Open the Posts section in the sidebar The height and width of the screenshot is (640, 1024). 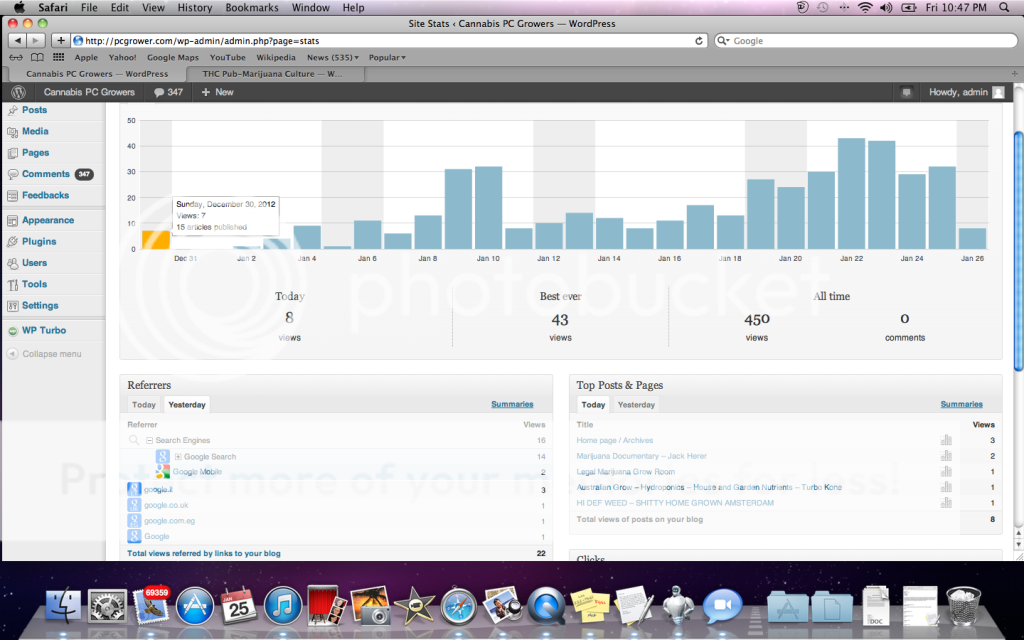(x=34, y=110)
